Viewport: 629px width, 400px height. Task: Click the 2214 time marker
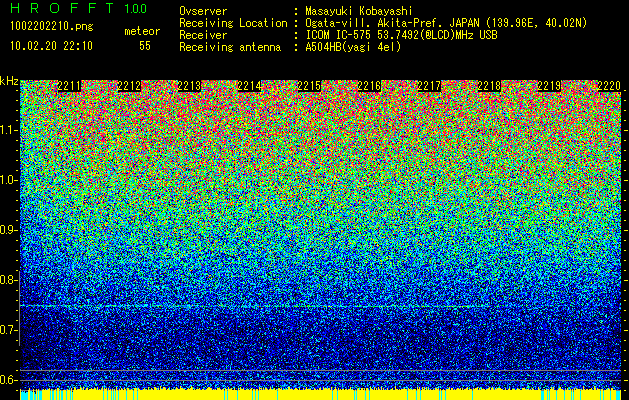pyautogui.click(x=250, y=86)
